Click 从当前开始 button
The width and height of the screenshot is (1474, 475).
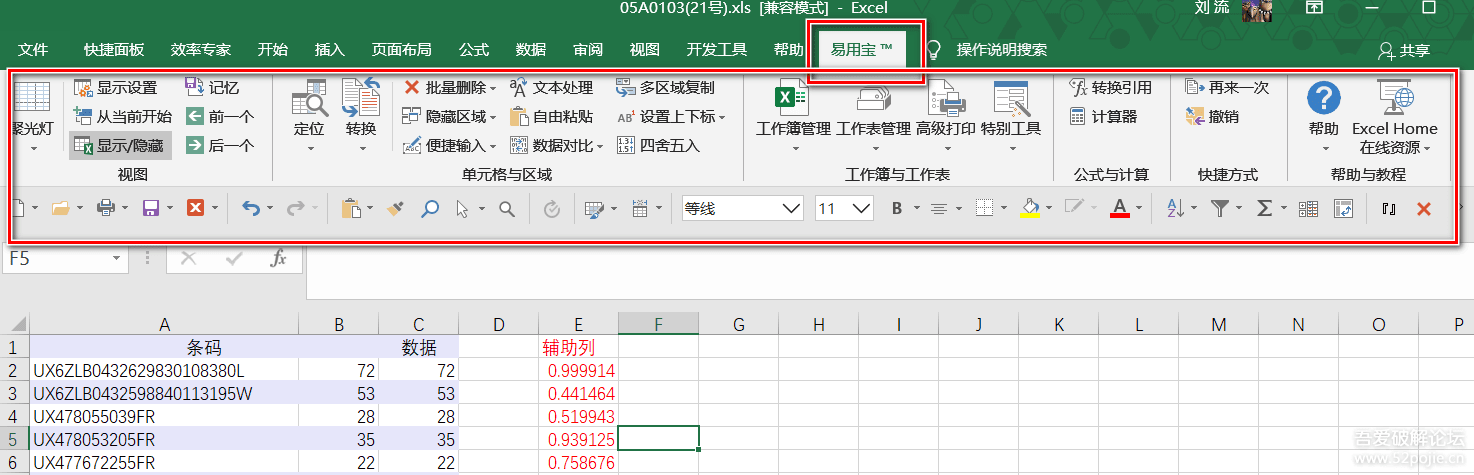click(123, 117)
